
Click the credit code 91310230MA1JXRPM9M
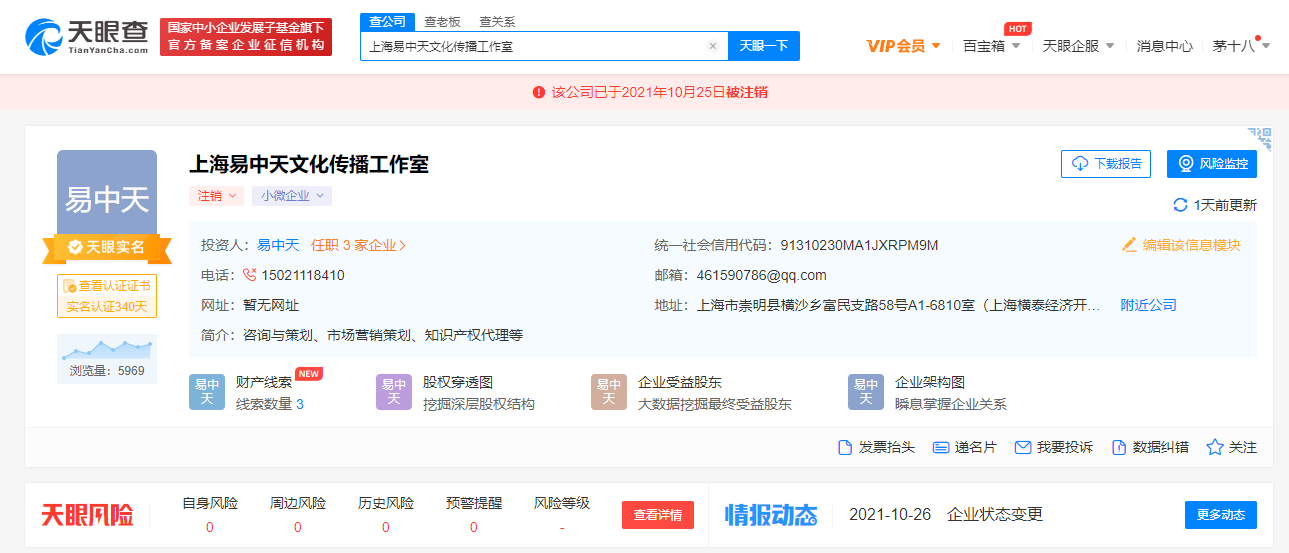coord(859,245)
